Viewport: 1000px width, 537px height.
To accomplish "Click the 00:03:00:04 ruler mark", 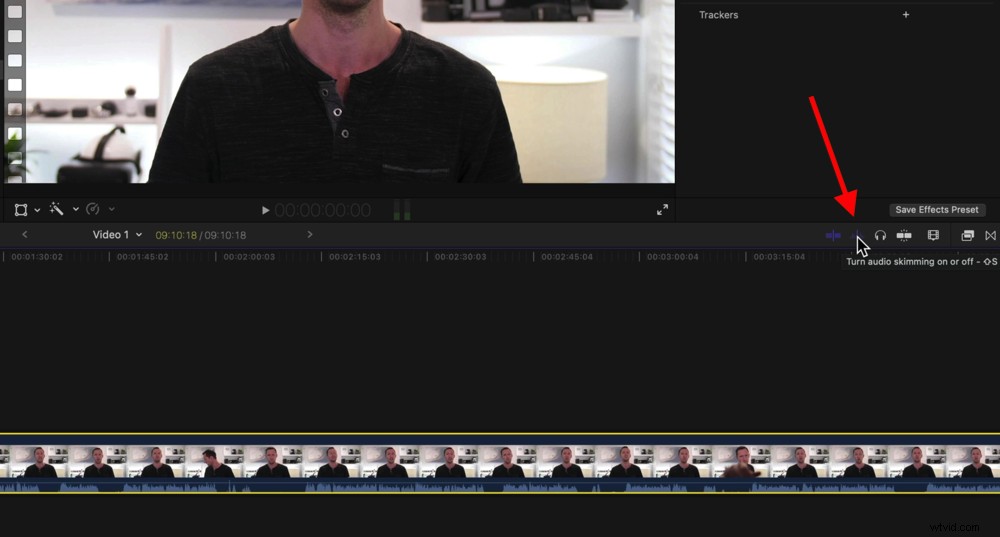I will point(673,256).
